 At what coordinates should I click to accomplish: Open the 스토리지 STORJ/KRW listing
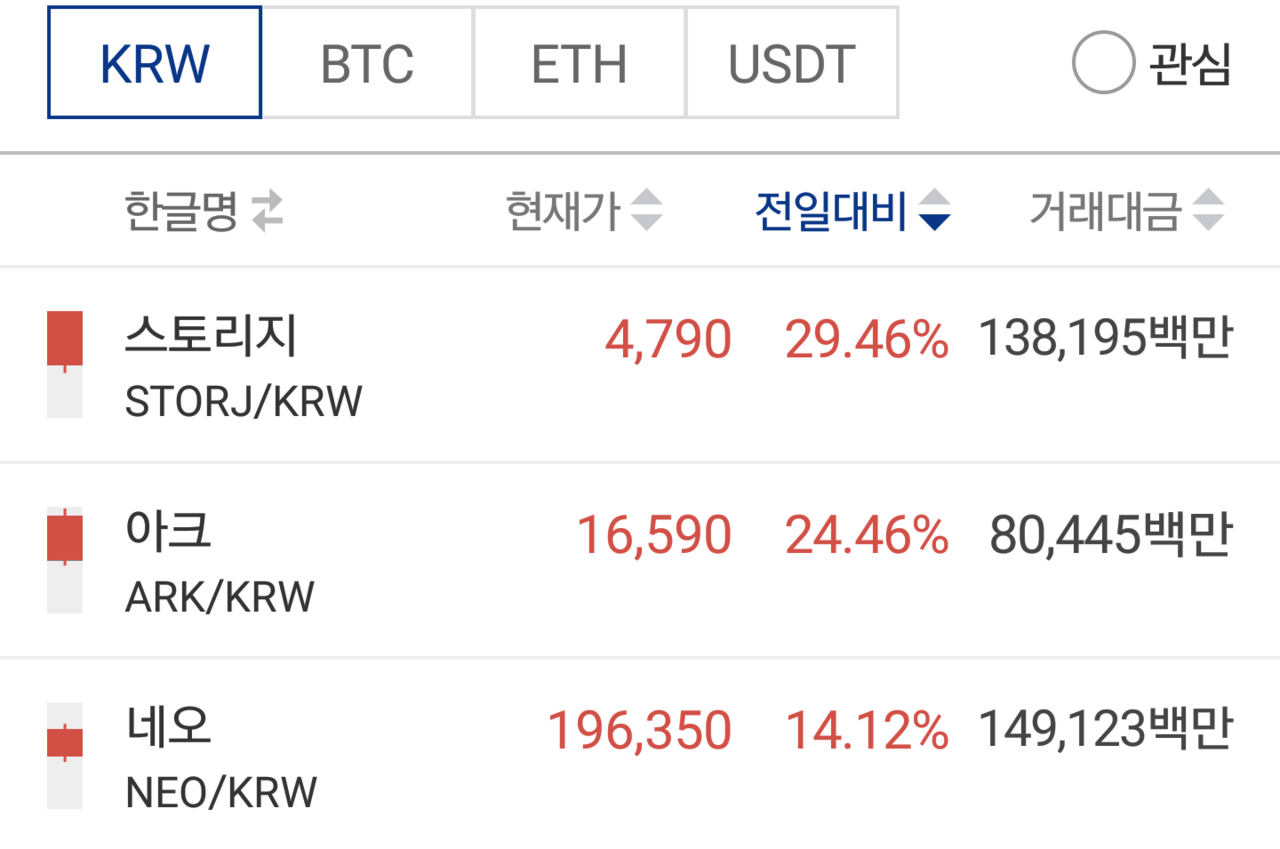point(400,362)
